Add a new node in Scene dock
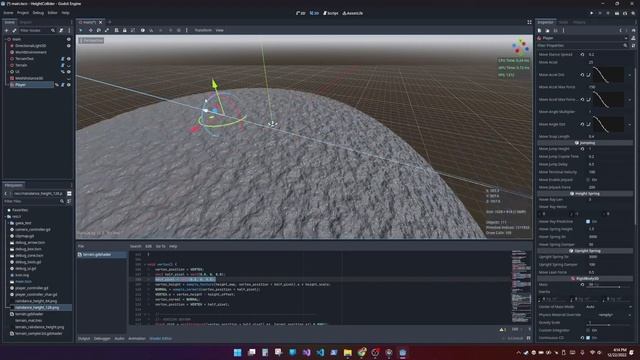The height and width of the screenshot is (360, 640). point(6,30)
